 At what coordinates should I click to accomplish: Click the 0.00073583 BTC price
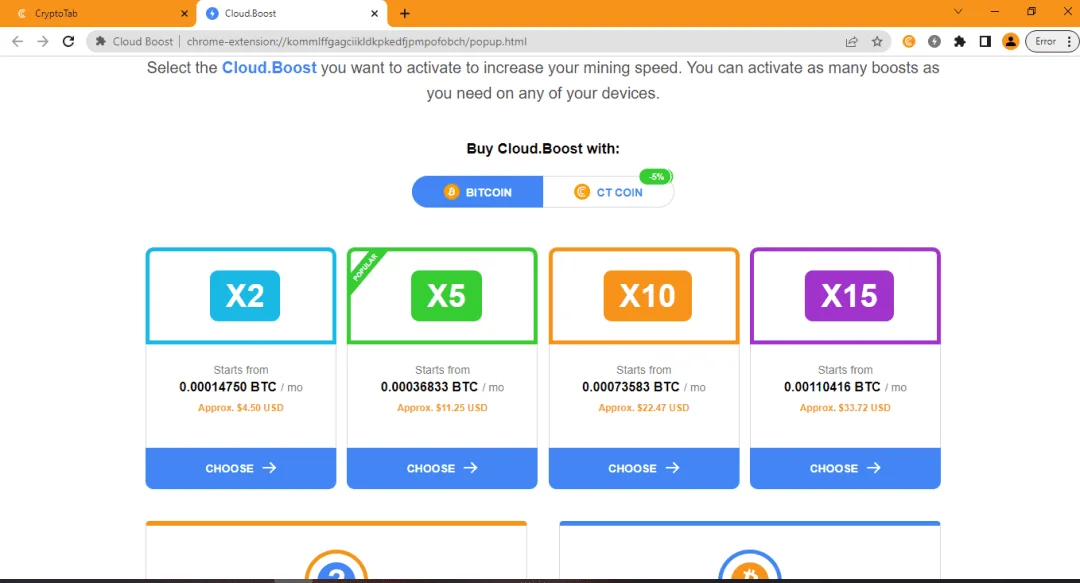point(631,387)
